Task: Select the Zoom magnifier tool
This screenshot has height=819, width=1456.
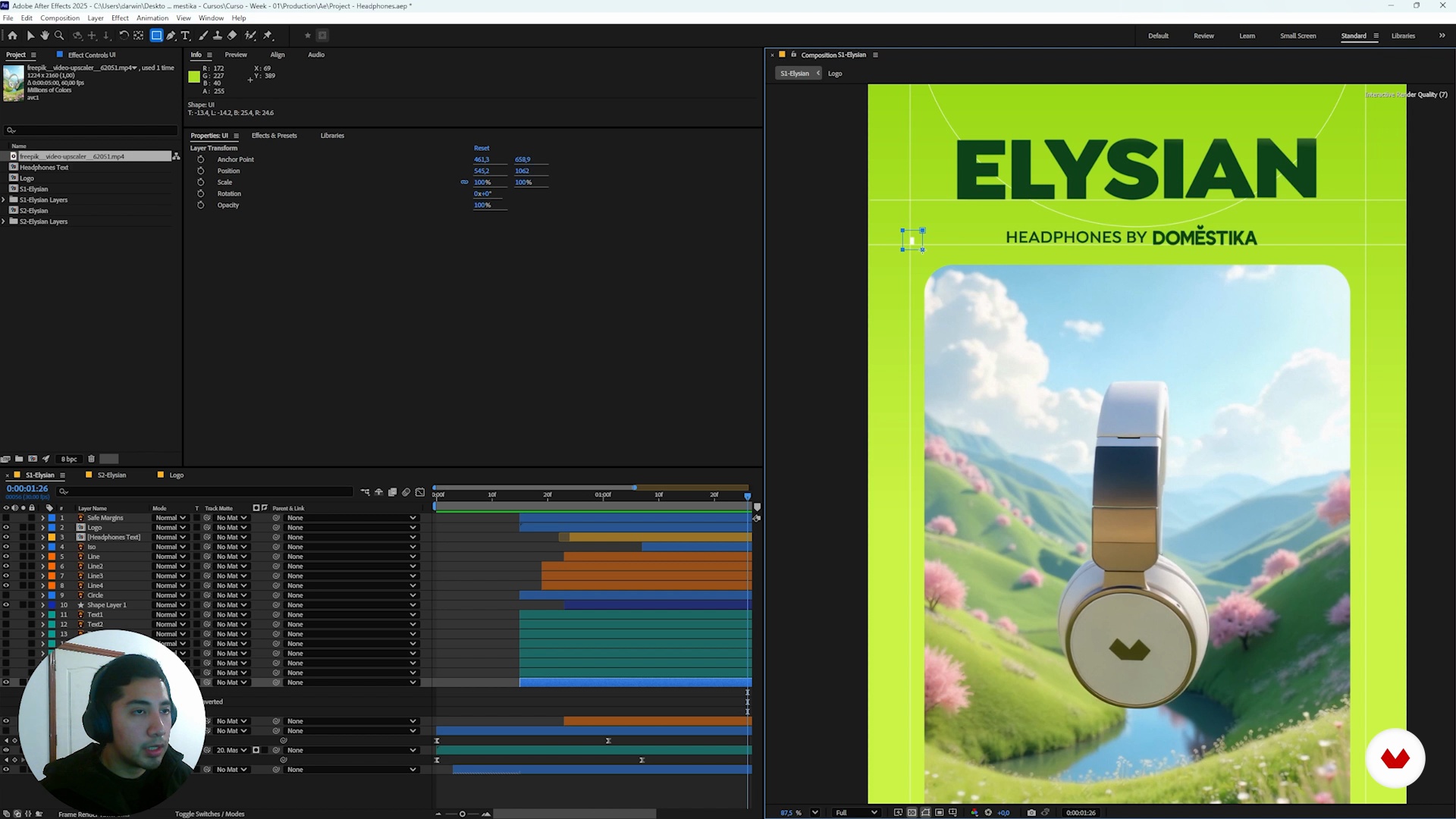Action: click(x=59, y=36)
